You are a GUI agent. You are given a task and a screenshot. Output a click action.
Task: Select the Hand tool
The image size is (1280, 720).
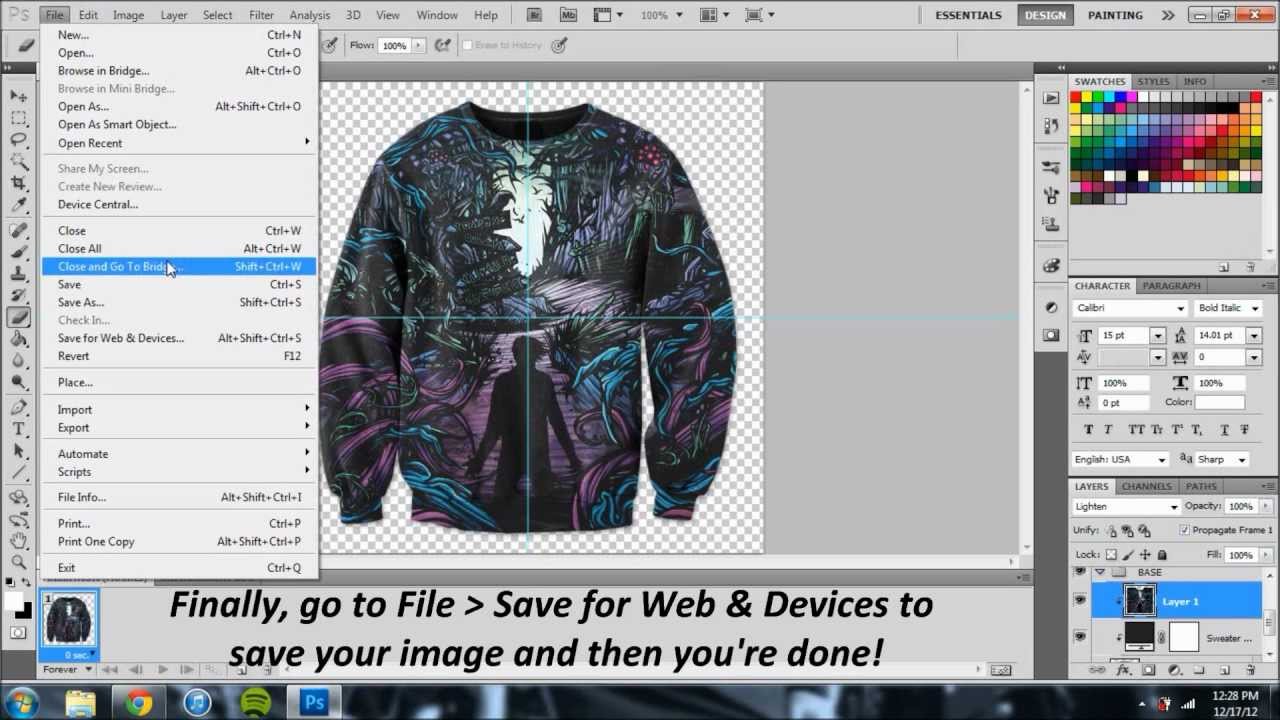[19, 540]
